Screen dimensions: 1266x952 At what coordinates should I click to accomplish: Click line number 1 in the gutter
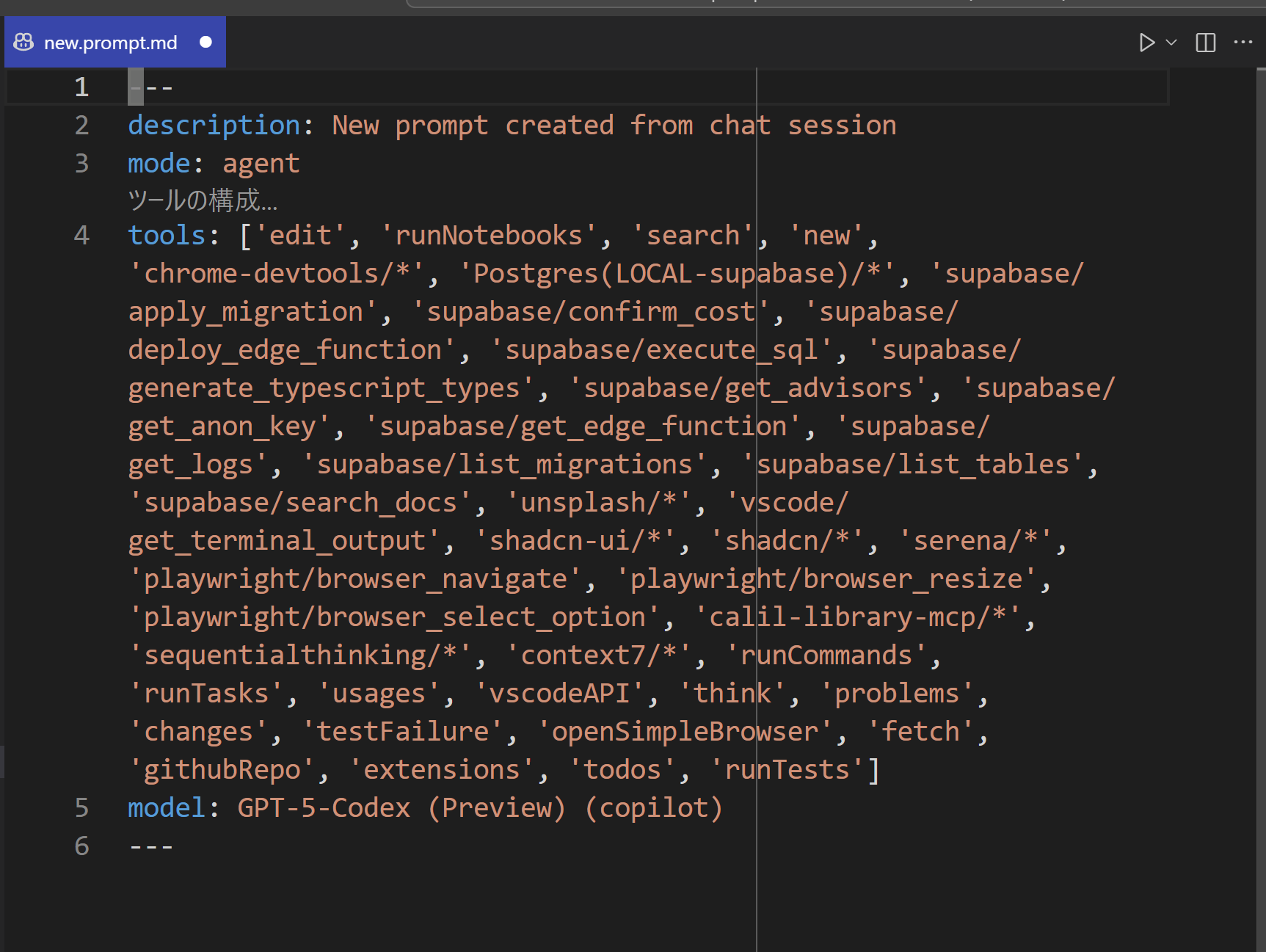pos(81,87)
